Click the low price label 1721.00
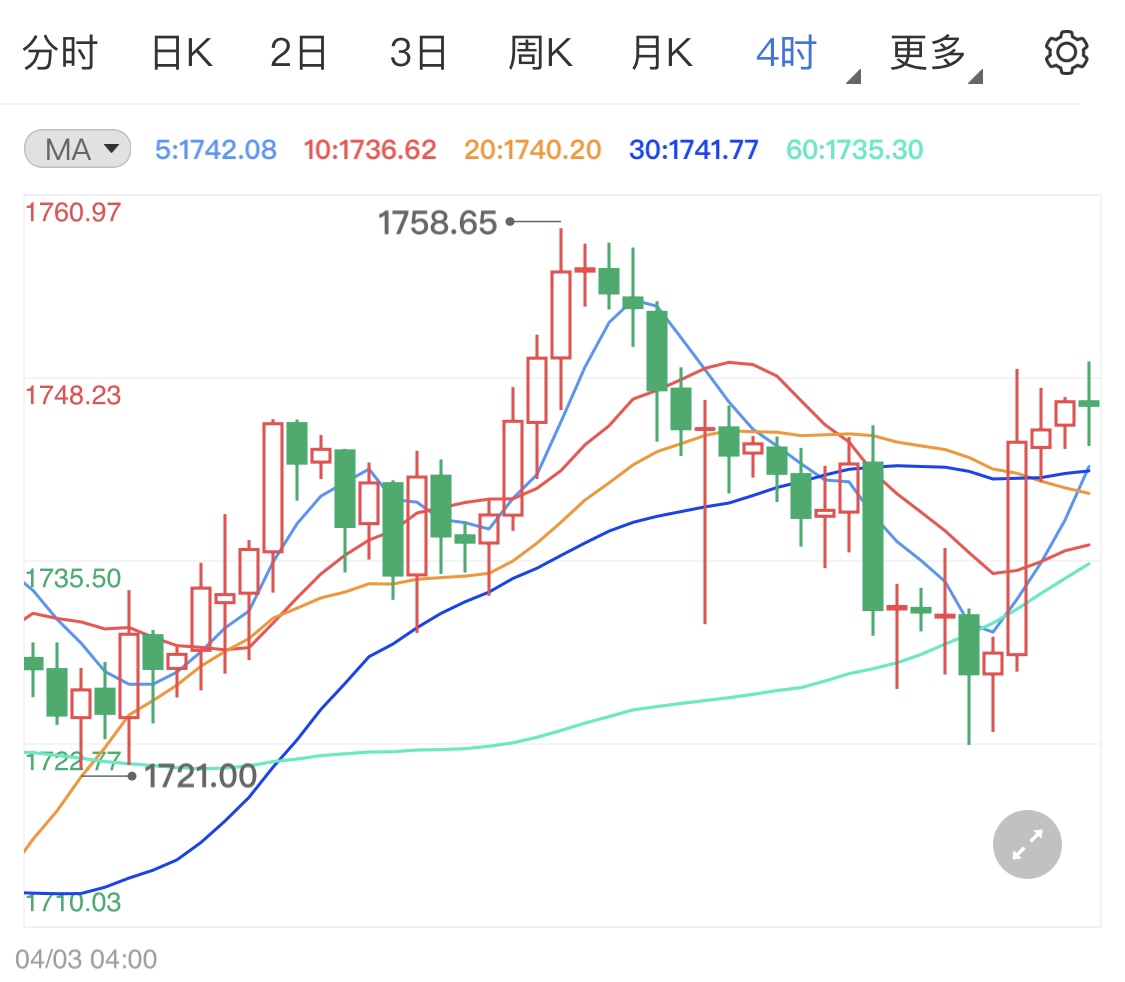The width and height of the screenshot is (1125, 982). click(x=201, y=776)
